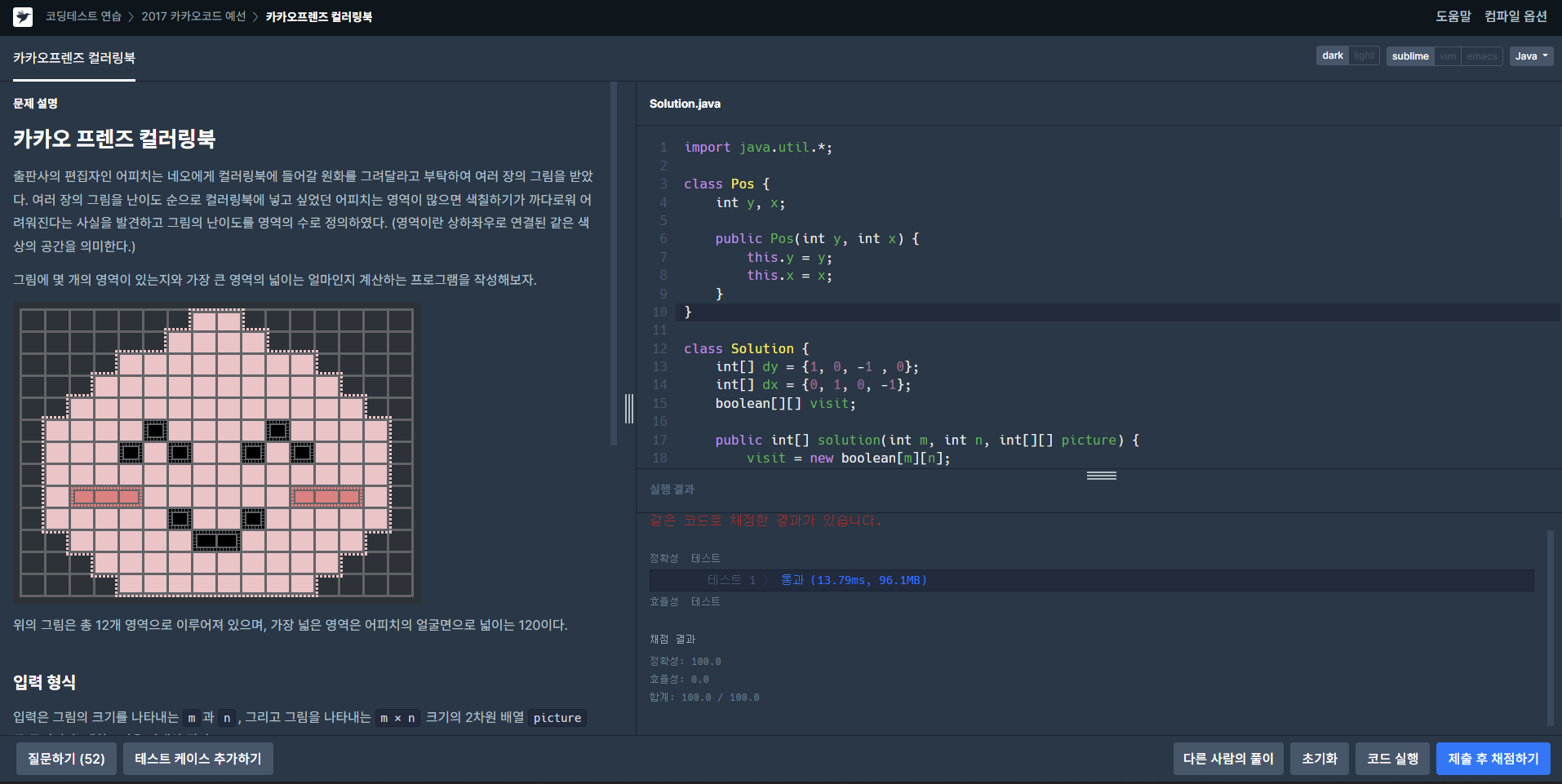
Task: Click the 테스트 케이스 추가하기 button
Action: click(198, 759)
